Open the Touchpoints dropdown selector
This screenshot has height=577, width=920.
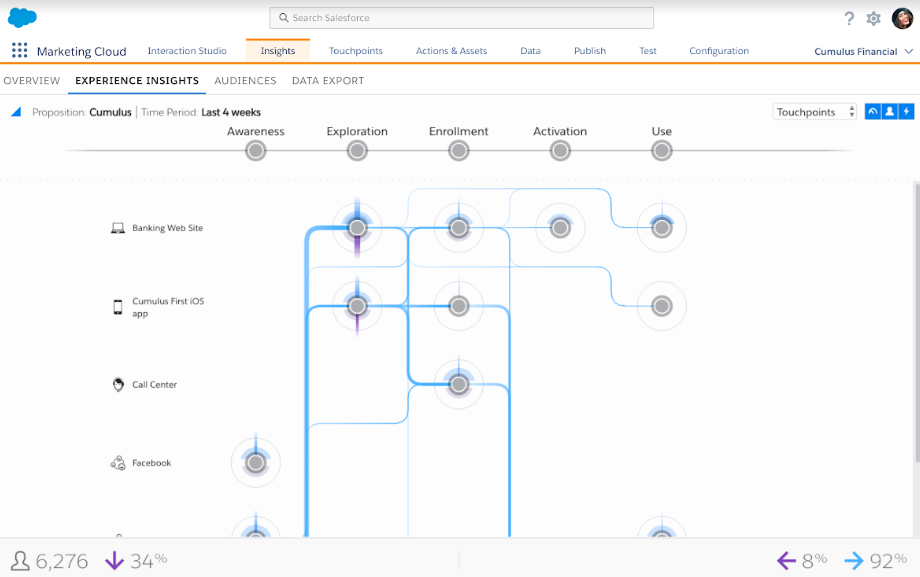pos(815,112)
